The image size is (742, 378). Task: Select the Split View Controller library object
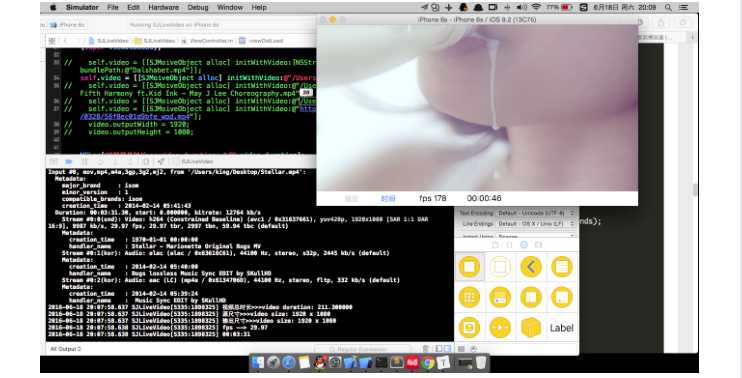coord(531,298)
